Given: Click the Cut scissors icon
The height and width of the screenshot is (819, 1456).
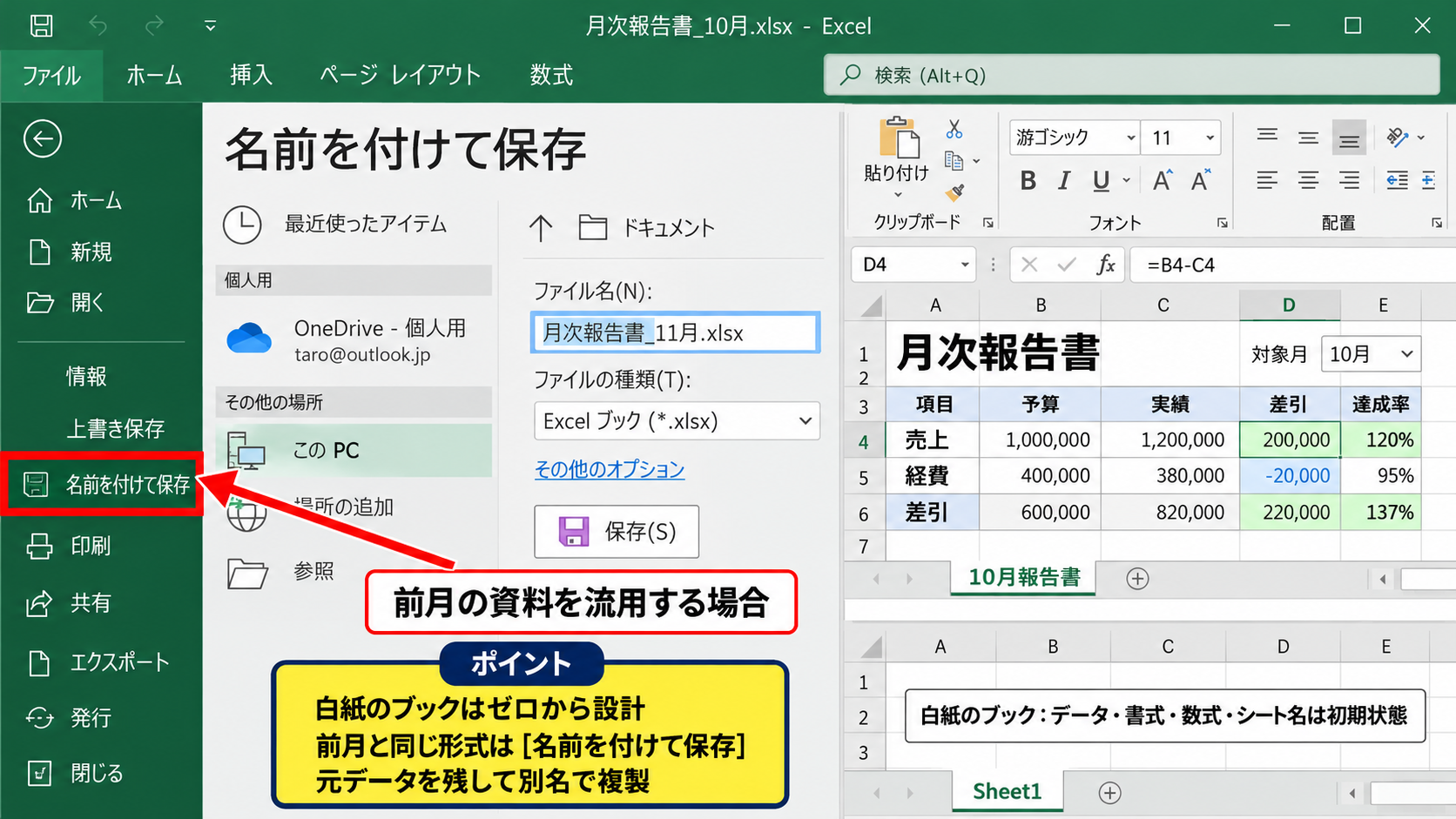Looking at the screenshot, I should (x=954, y=130).
